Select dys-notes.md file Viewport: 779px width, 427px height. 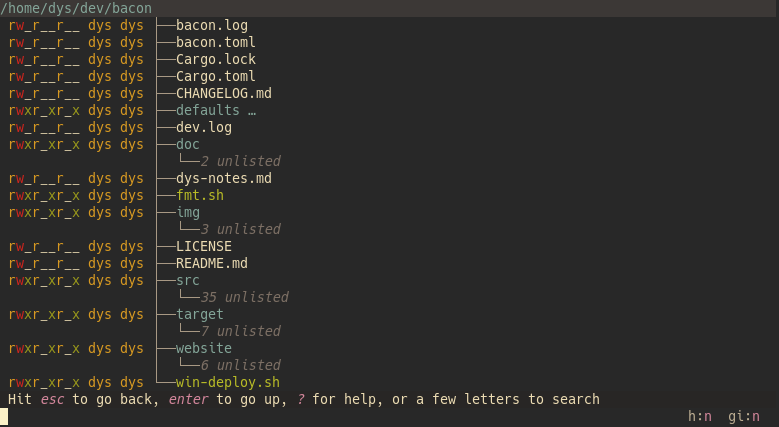224,178
